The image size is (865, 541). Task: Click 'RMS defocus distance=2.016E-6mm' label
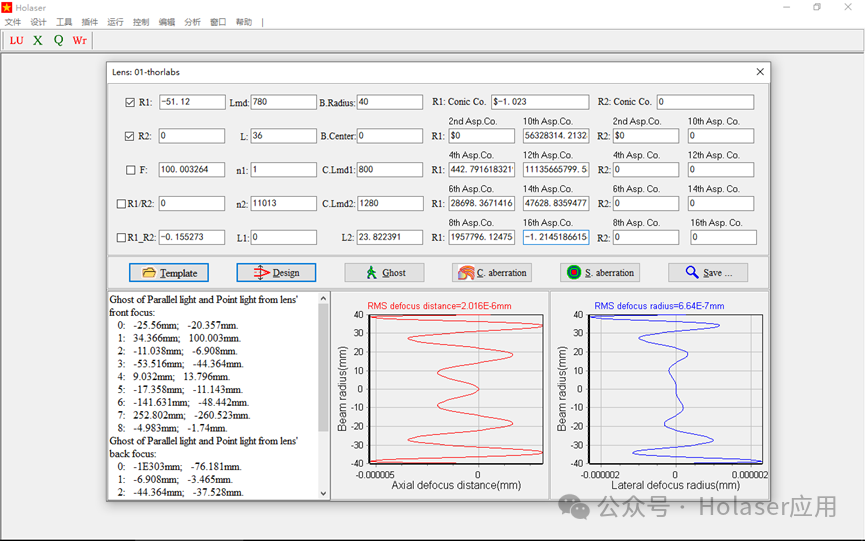pyautogui.click(x=440, y=306)
